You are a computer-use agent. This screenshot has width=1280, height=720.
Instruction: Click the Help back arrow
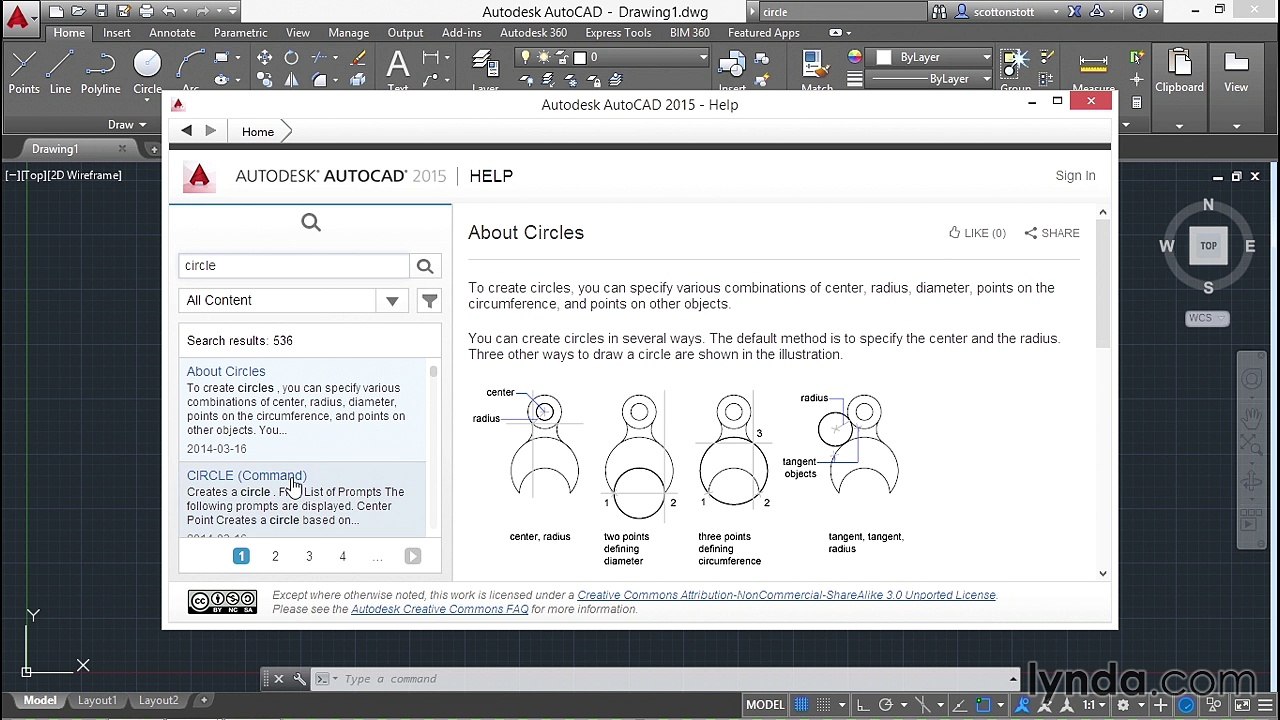(186, 131)
